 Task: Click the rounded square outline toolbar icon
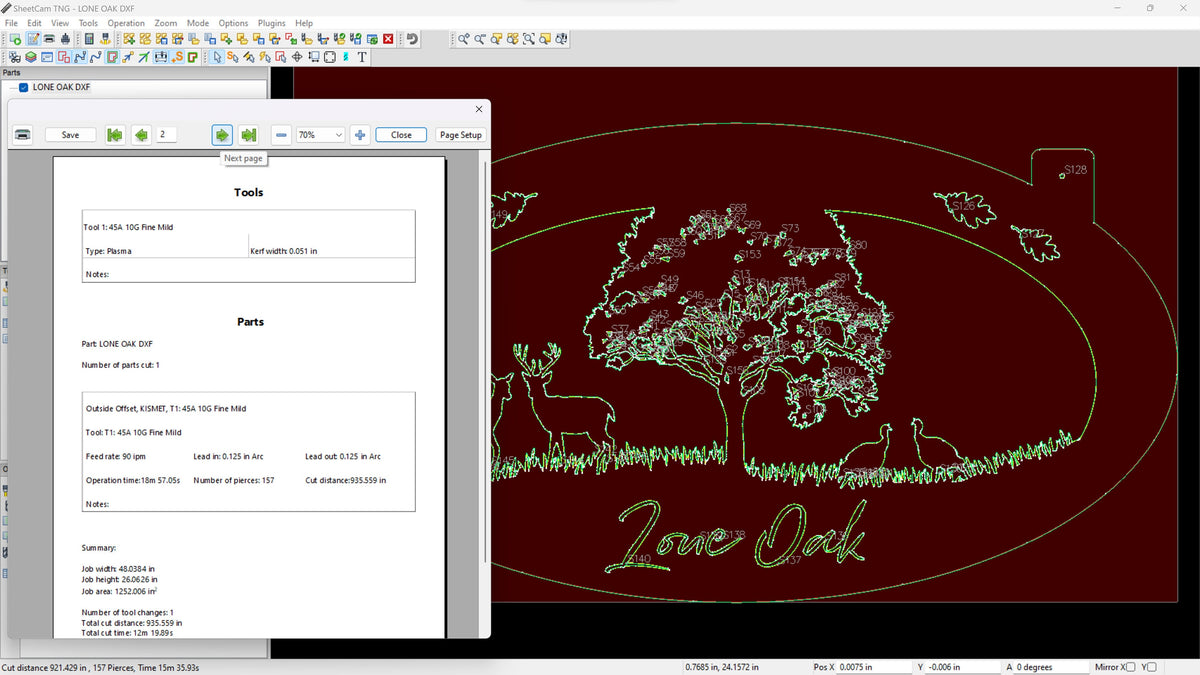[329, 57]
